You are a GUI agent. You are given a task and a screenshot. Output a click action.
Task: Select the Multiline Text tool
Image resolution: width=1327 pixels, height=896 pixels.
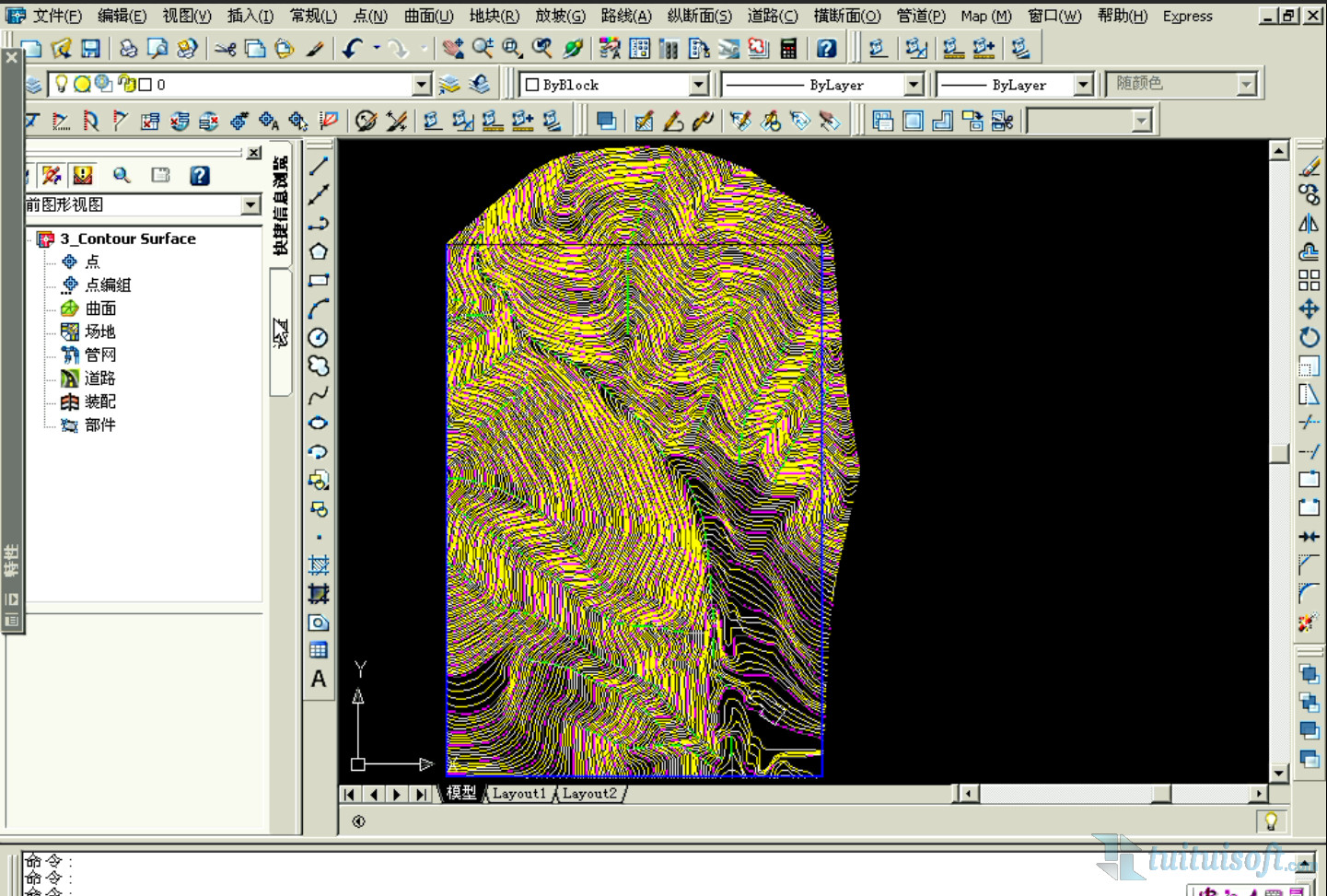click(319, 680)
